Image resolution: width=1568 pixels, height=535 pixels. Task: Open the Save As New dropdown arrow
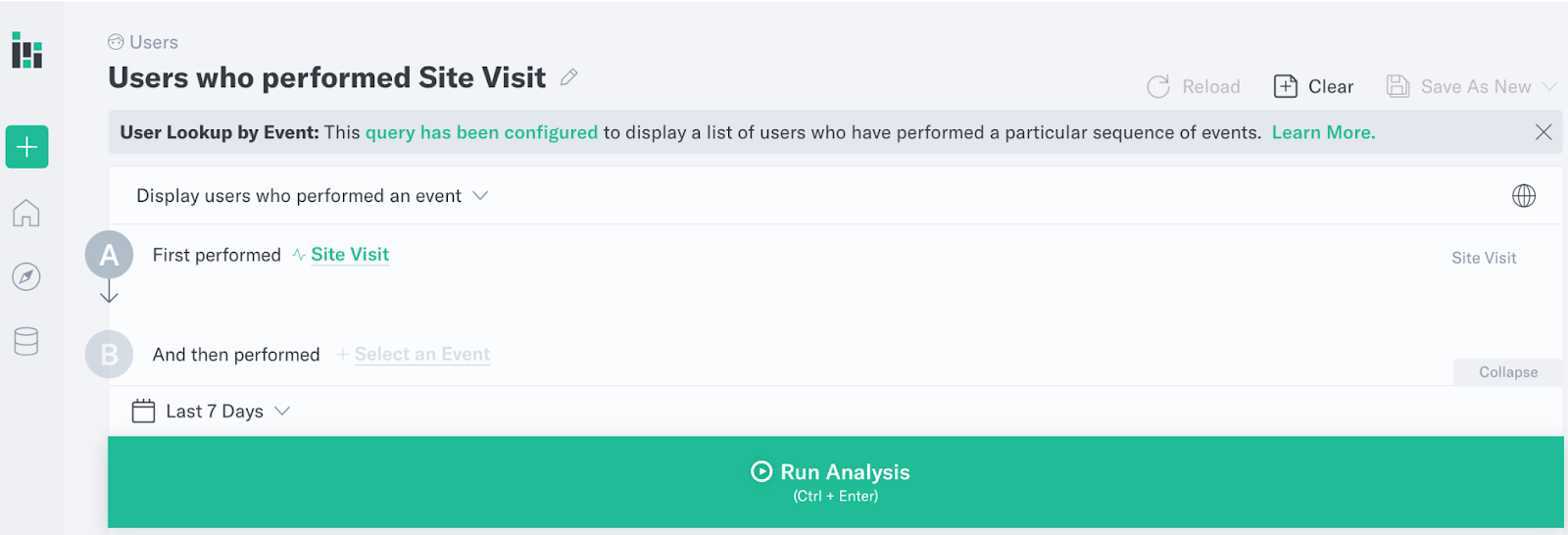(1550, 86)
